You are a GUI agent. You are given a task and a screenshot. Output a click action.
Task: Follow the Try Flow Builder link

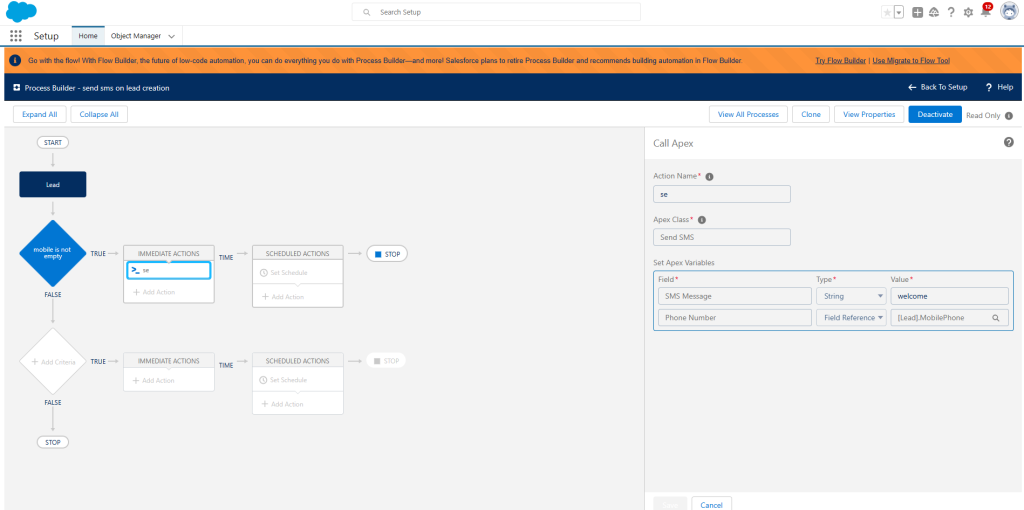coord(840,60)
